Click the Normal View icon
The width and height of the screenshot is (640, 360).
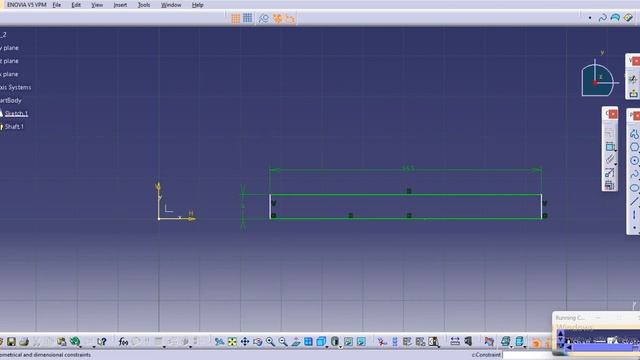tap(296, 342)
